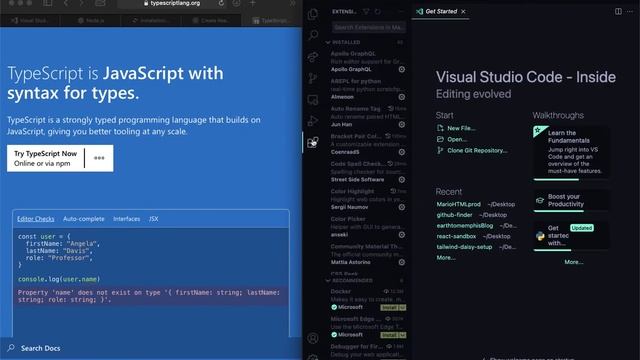Filter extensions using the funnel icon
The height and width of the screenshot is (360, 640).
[366, 11]
